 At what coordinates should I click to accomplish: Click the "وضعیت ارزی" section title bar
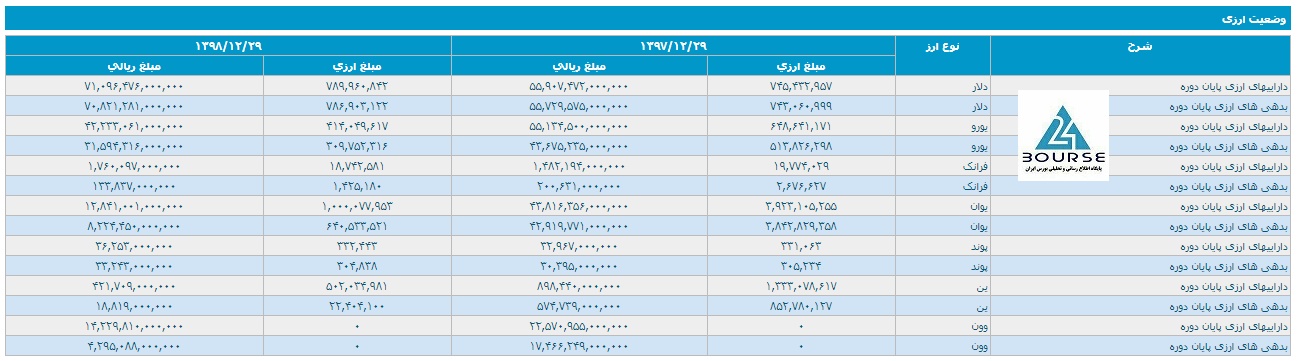[x=649, y=18]
